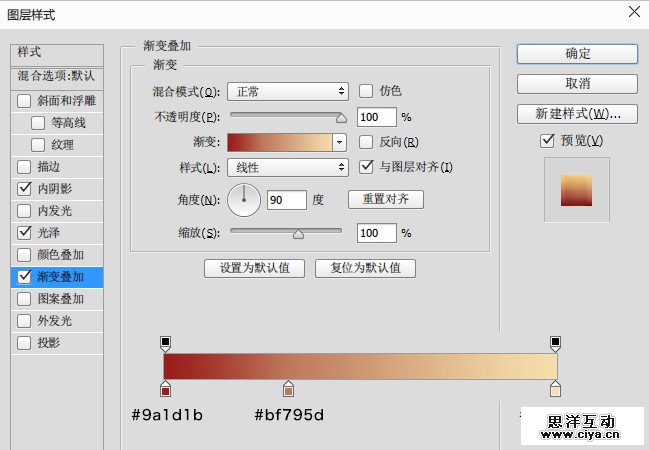
Task: Click the 缩放 value field showing 100
Action: point(377,233)
